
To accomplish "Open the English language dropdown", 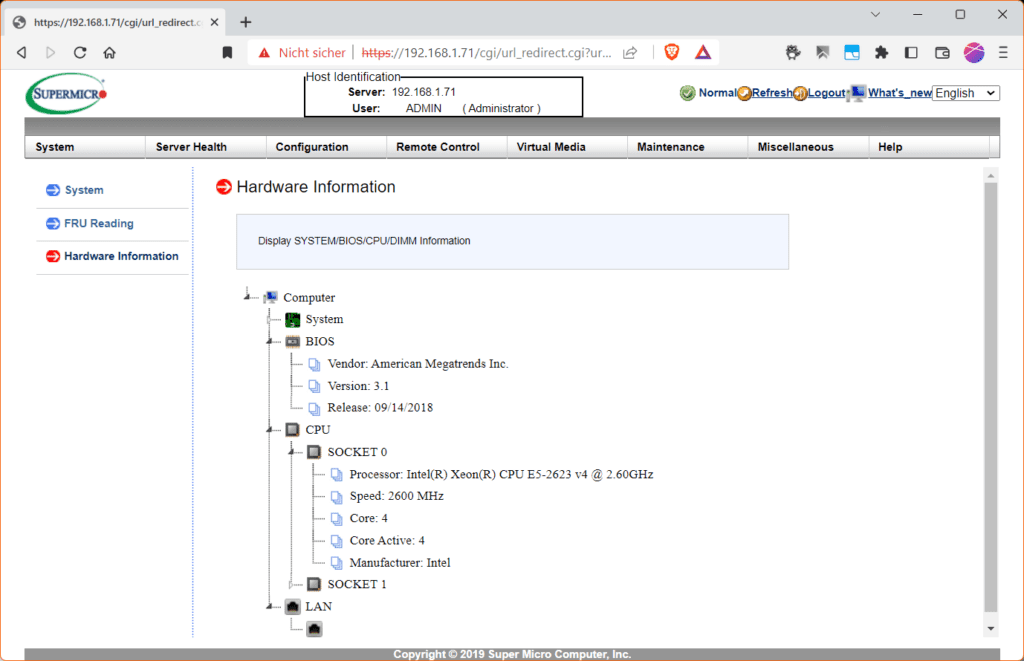I will [966, 93].
